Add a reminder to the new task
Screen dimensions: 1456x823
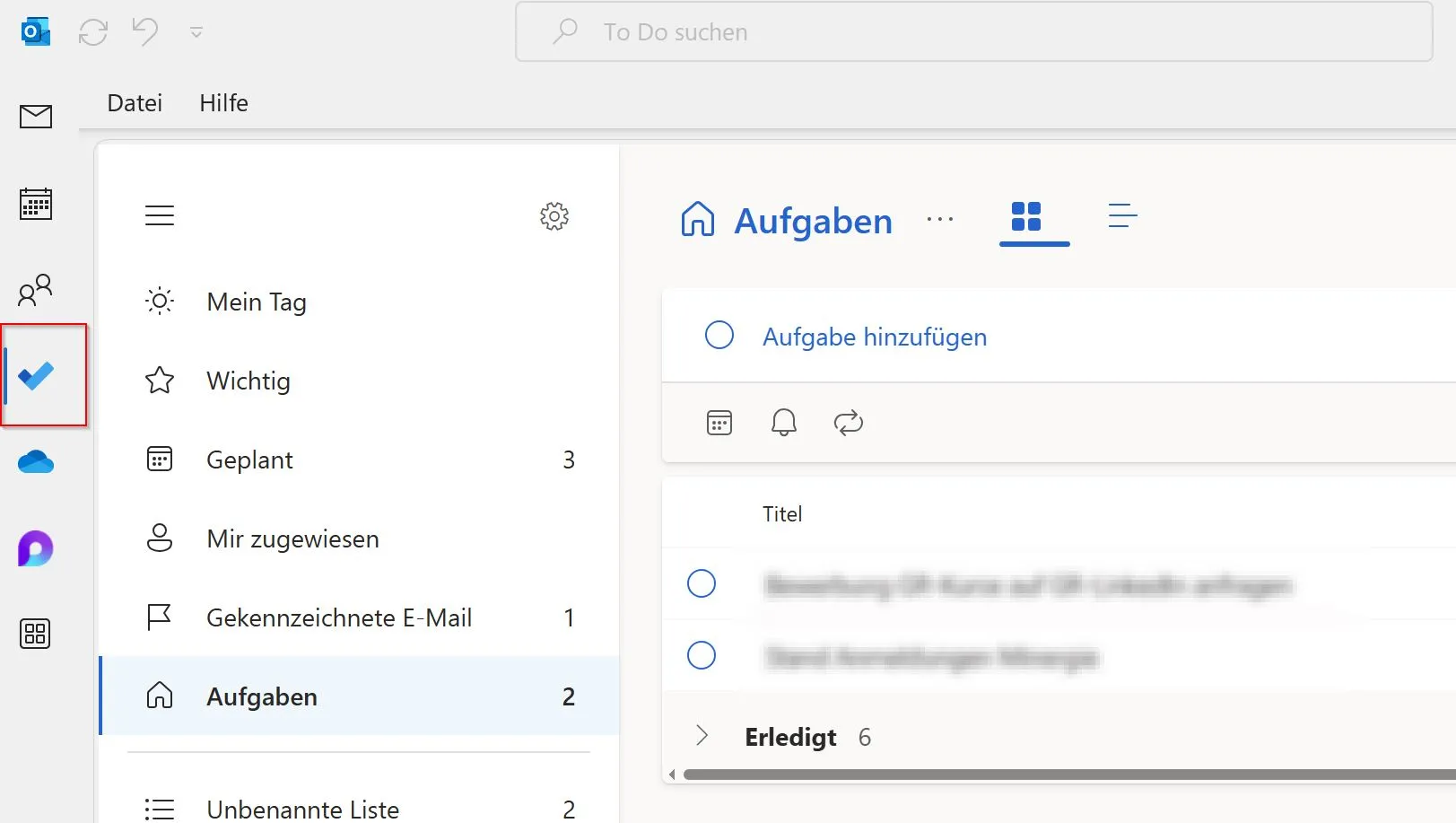(x=784, y=422)
